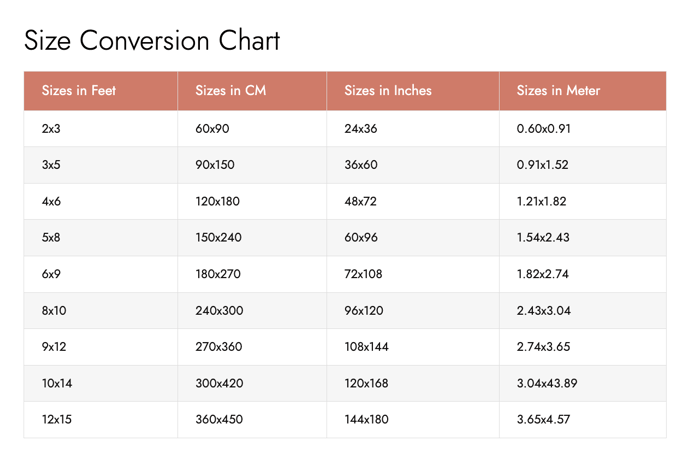Click the 8x10 feet size cell

click(x=54, y=311)
